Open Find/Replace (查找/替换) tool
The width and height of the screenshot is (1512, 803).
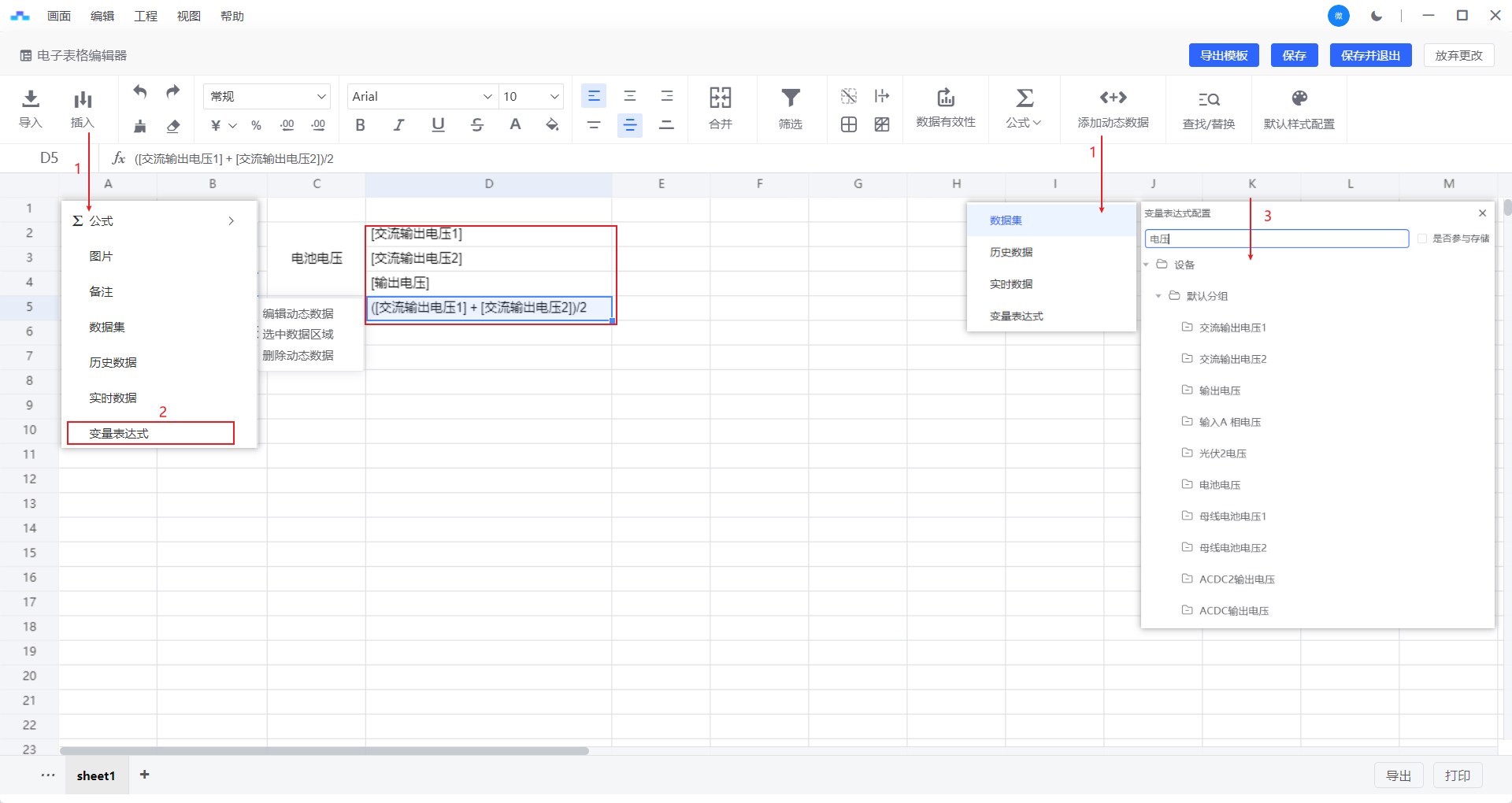pos(1208,100)
